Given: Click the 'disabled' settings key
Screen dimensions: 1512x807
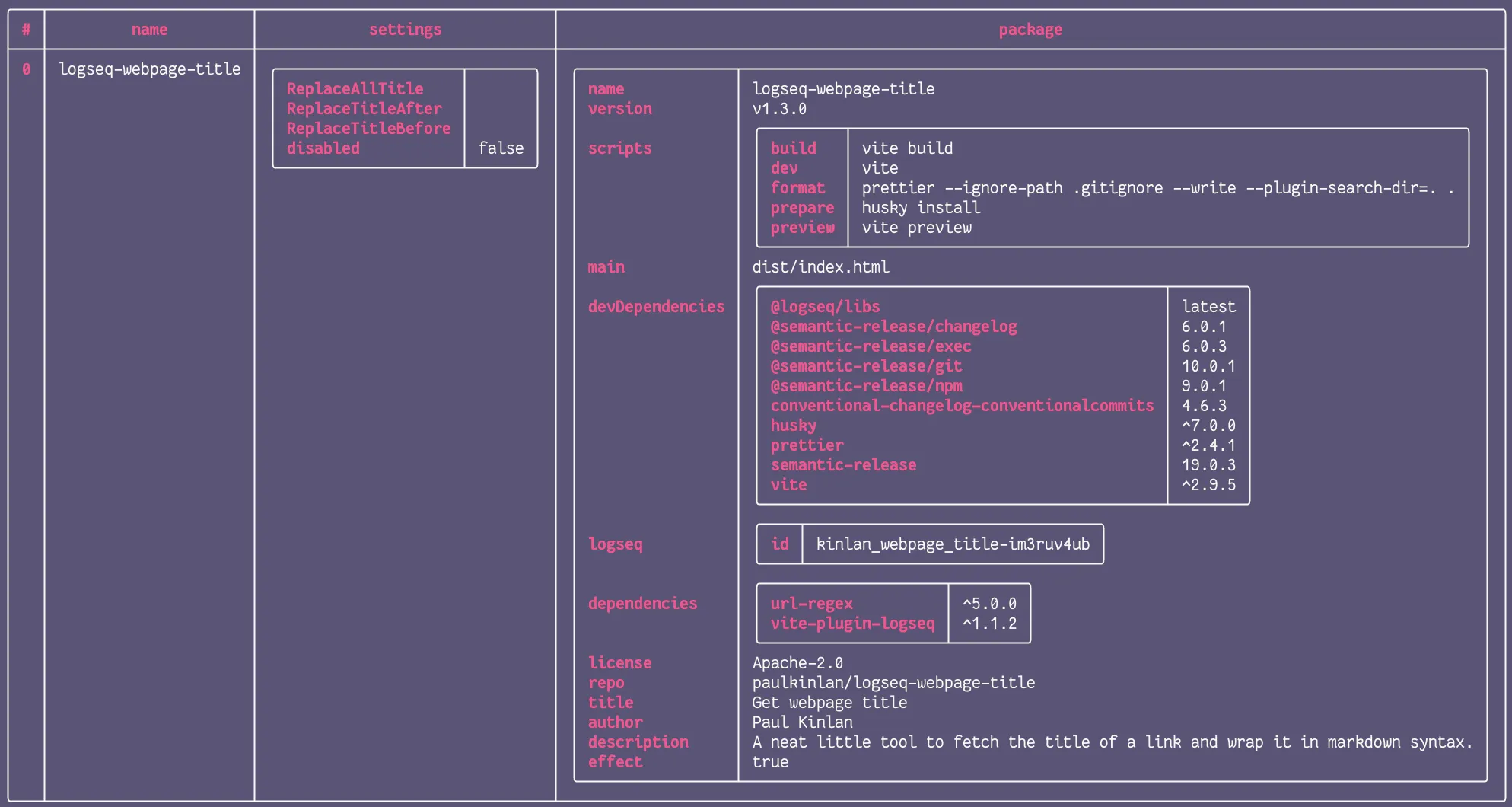Looking at the screenshot, I should pyautogui.click(x=323, y=148).
